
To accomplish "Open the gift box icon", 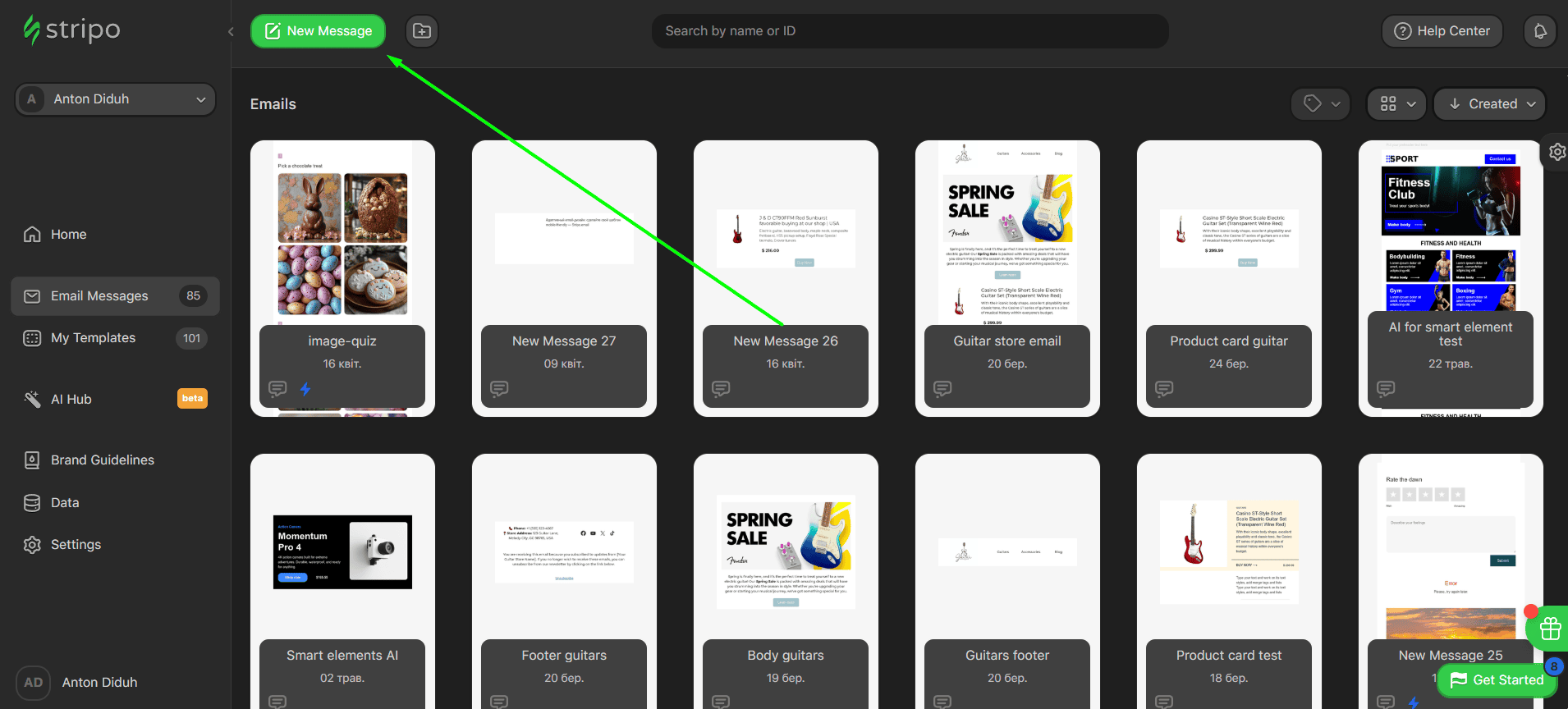I will [1550, 629].
